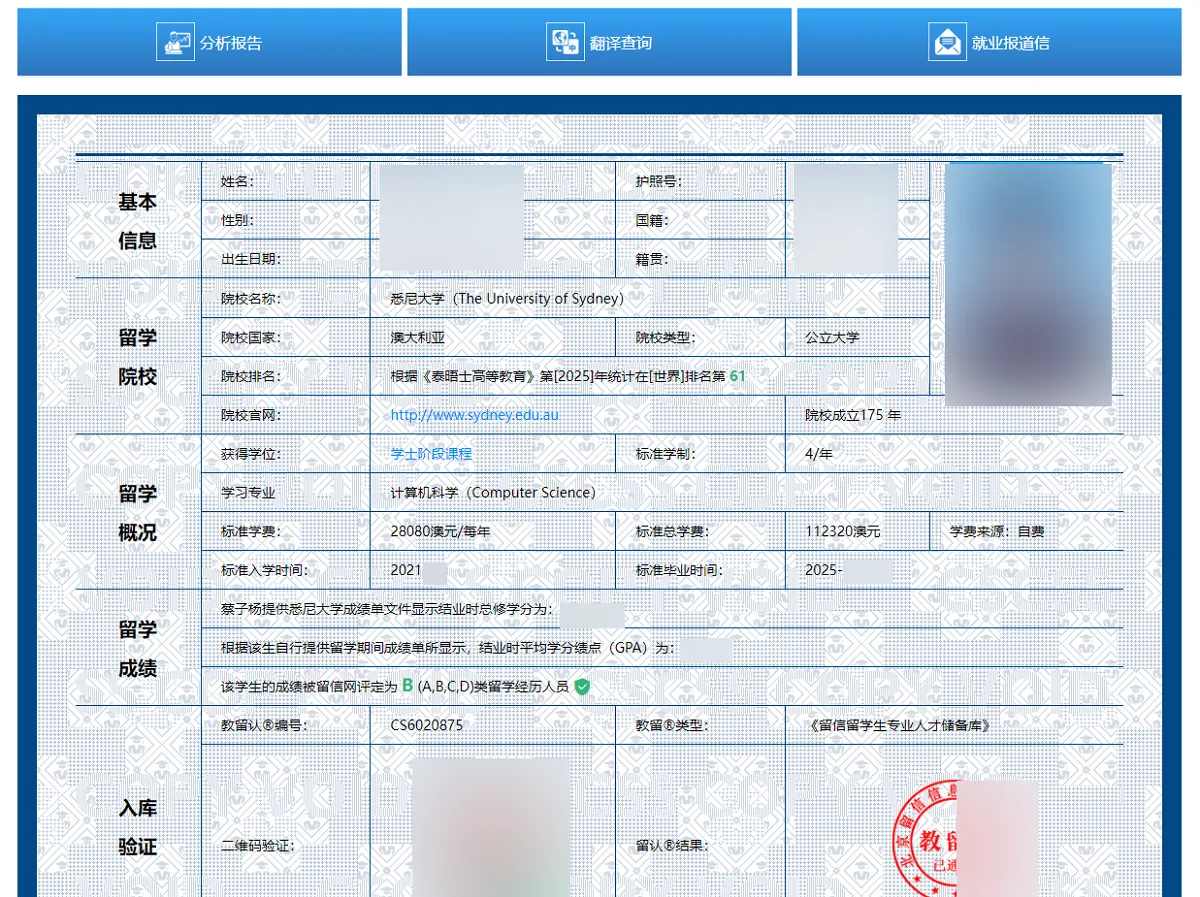Click the blurred QR code image
The height and width of the screenshot is (897, 1200).
[x=490, y=828]
